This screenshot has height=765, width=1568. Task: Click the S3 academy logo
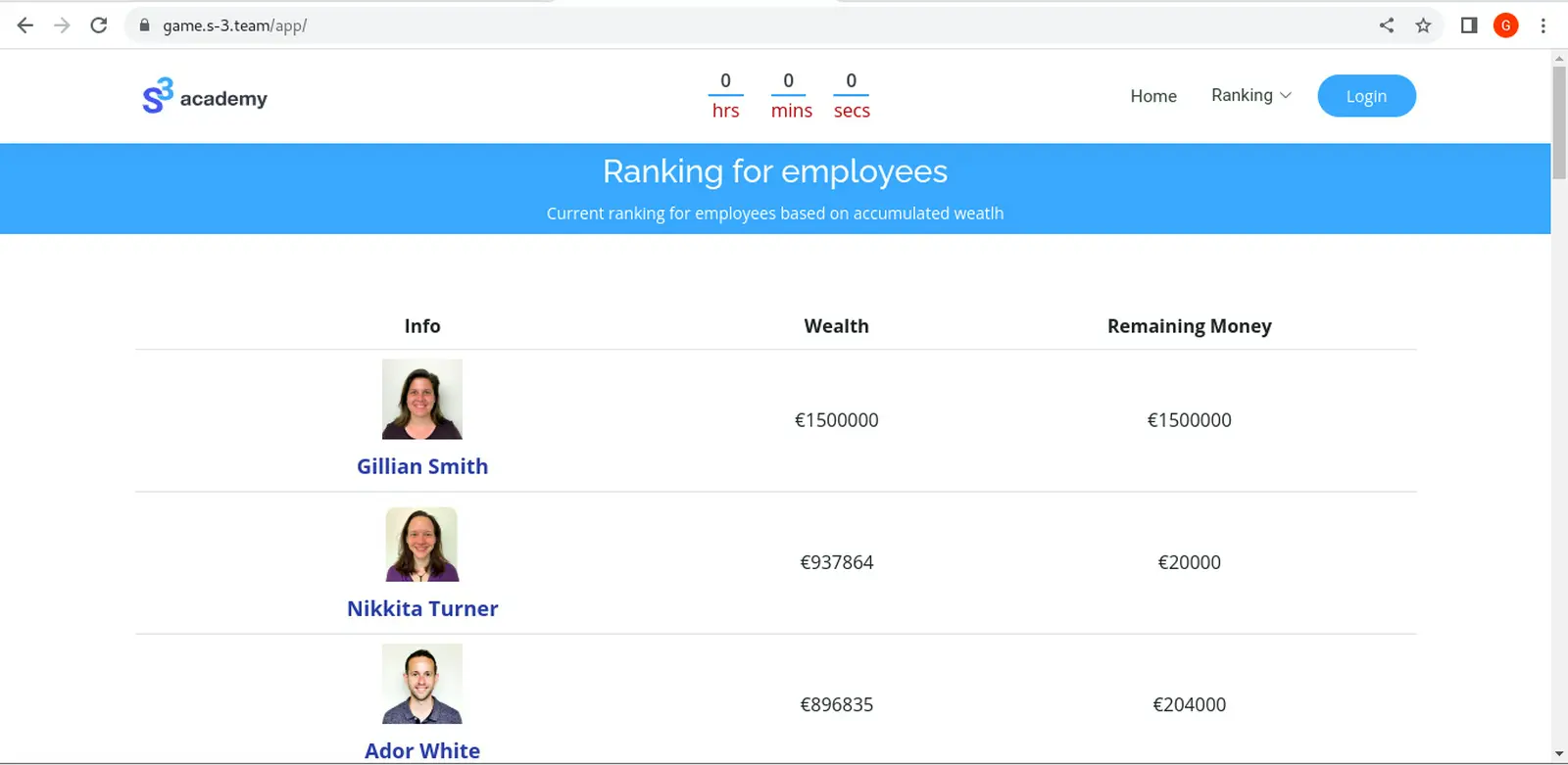[205, 96]
